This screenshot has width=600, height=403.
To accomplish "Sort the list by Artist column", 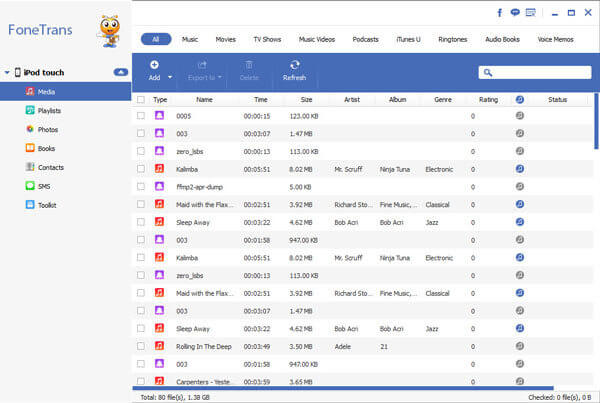I will pos(353,99).
